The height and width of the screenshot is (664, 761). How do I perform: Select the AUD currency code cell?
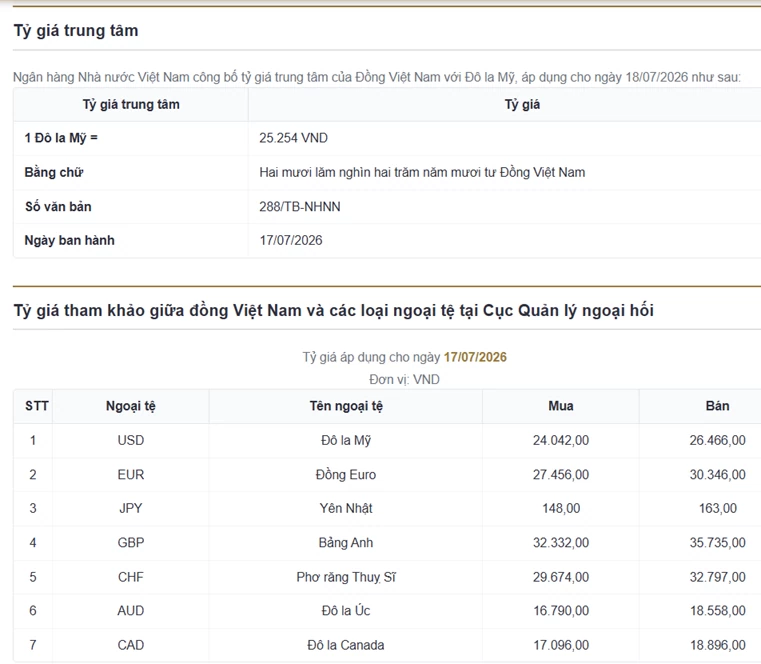(131, 611)
